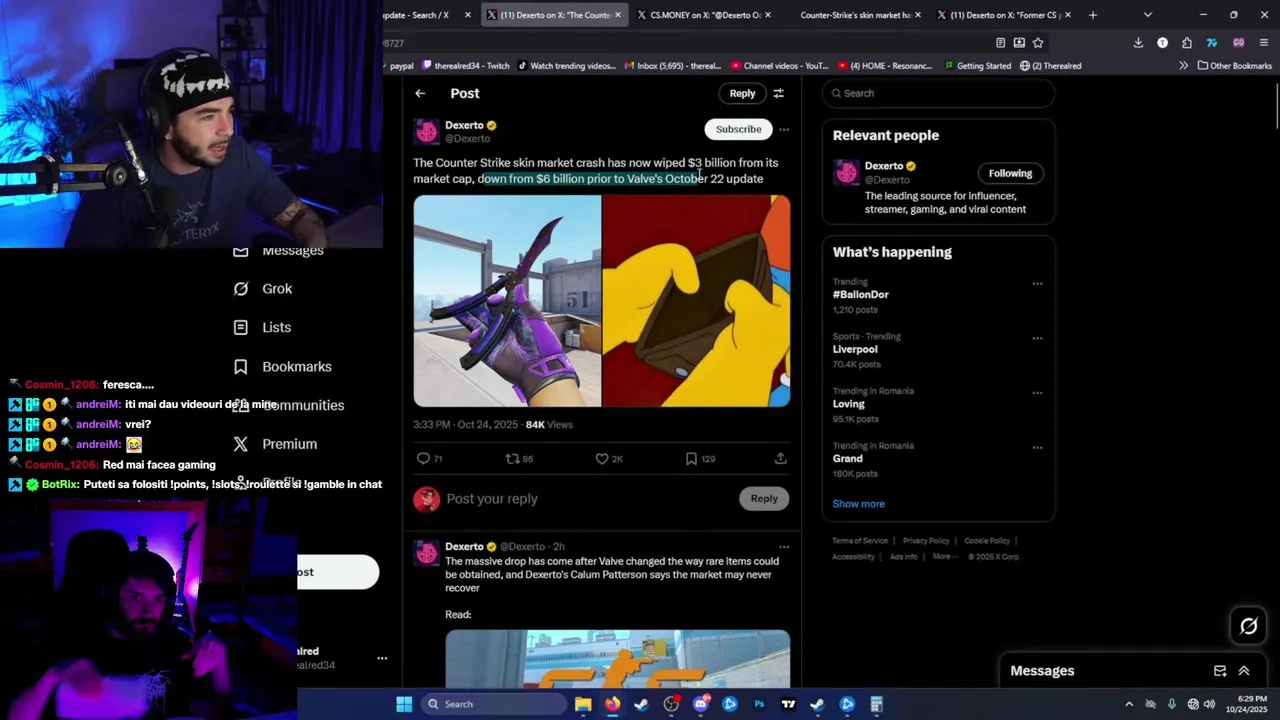
Task: Click the Subscribe button on Dexerto's post
Action: point(738,129)
